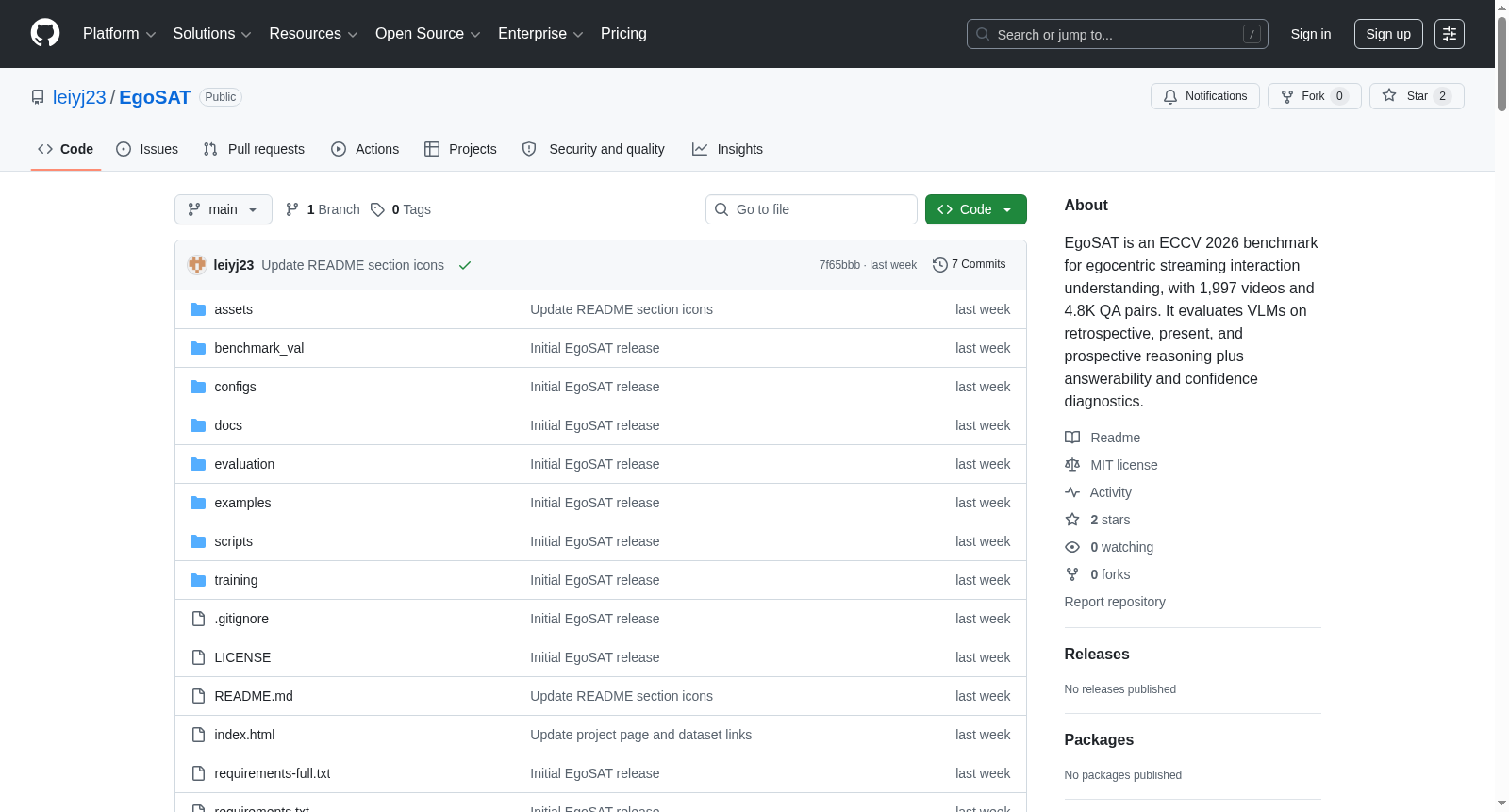1509x812 pixels.
Task: Click the fork icon beside 0 forks
Action: pyautogui.click(x=1072, y=574)
